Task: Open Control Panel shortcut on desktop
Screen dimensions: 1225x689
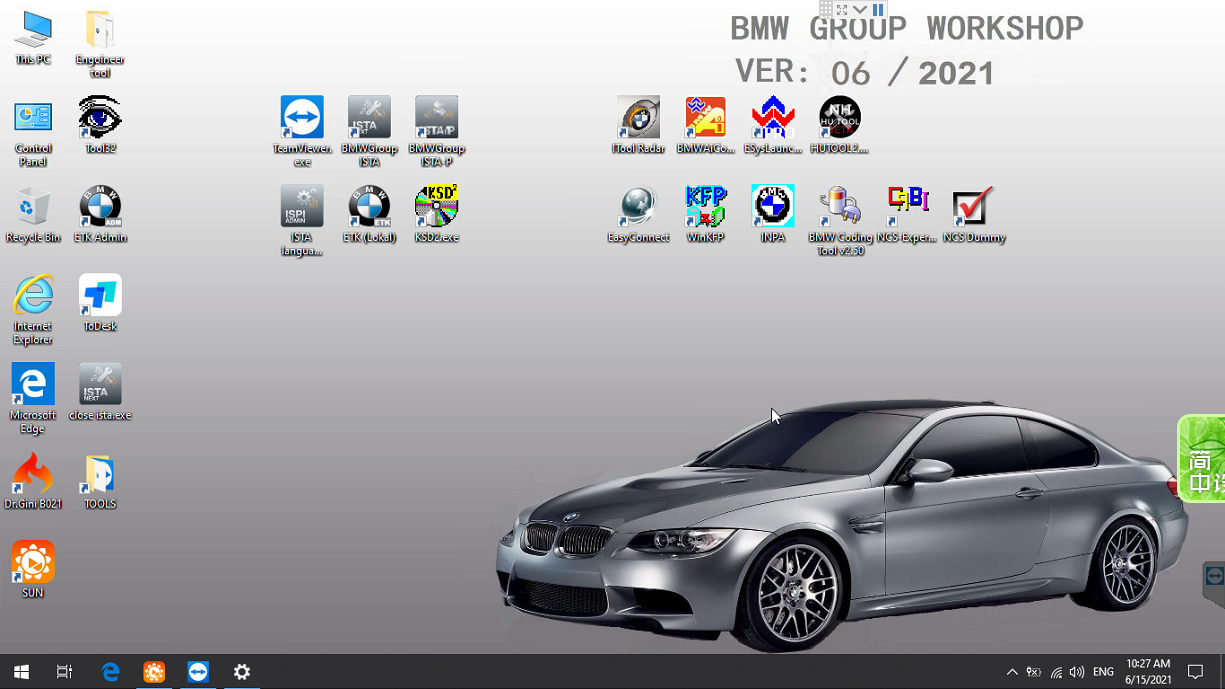Action: tap(33, 133)
